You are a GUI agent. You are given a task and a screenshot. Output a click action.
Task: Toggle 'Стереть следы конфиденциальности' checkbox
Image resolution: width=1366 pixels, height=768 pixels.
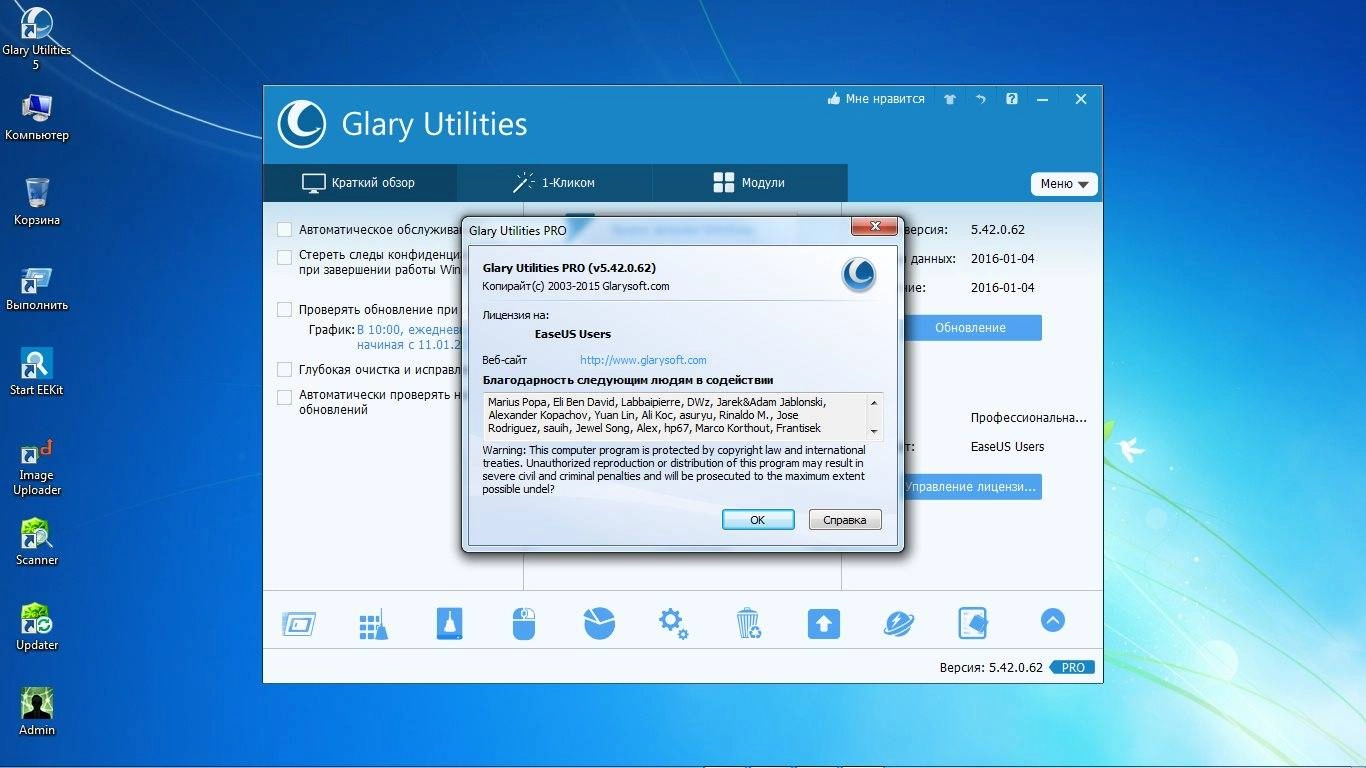pyautogui.click(x=285, y=257)
